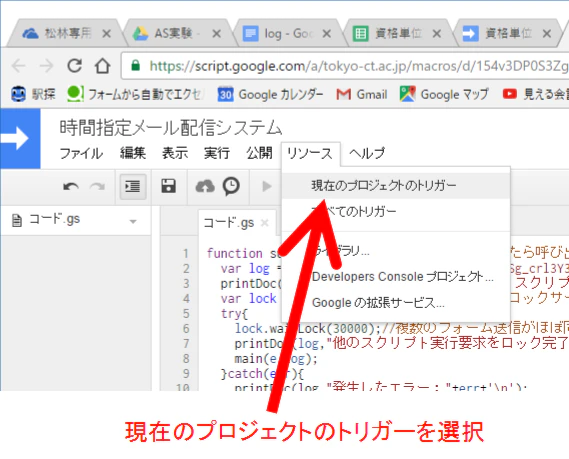
Task: Click the secure lock icon in address bar
Action: click(136, 66)
